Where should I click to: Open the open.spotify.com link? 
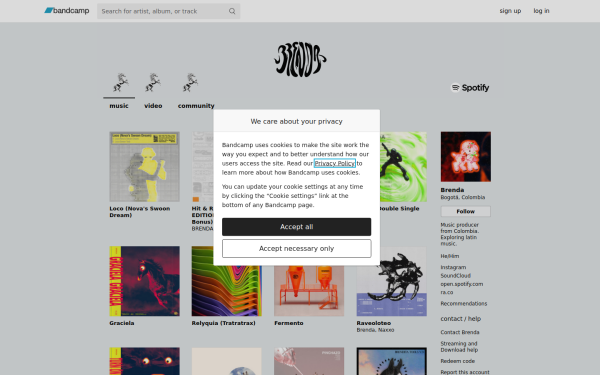[461, 284]
